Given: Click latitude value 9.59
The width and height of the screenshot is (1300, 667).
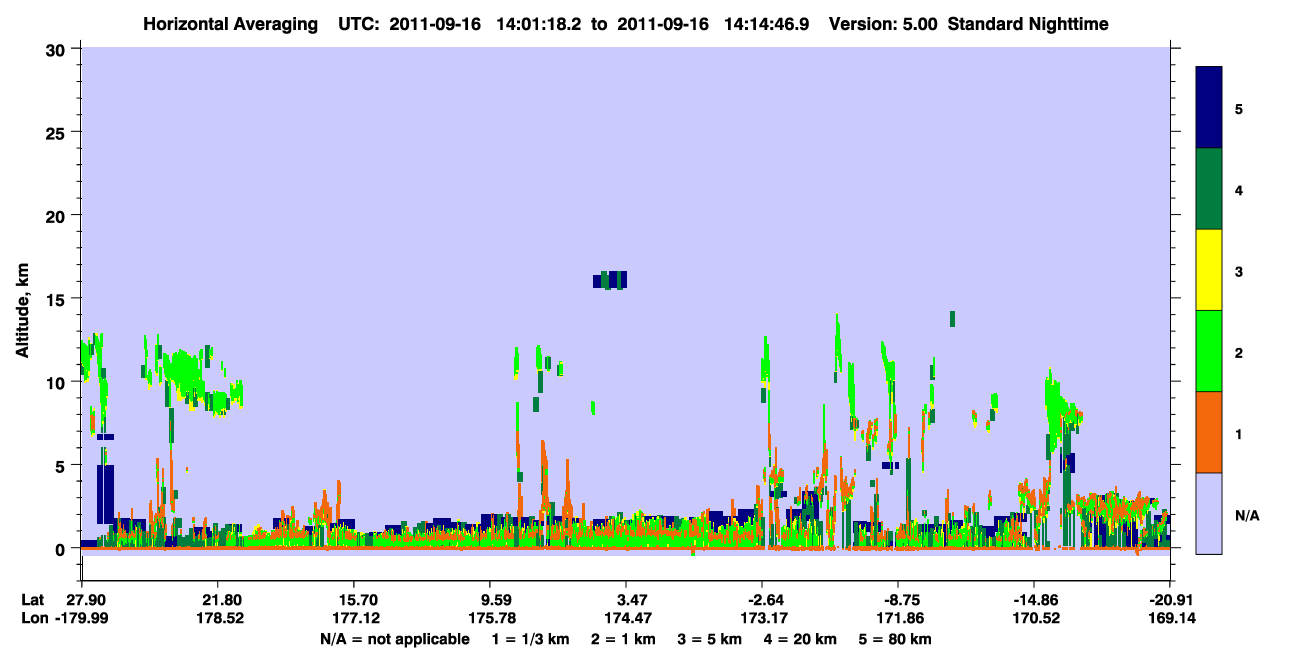Looking at the screenshot, I should click(490, 599).
